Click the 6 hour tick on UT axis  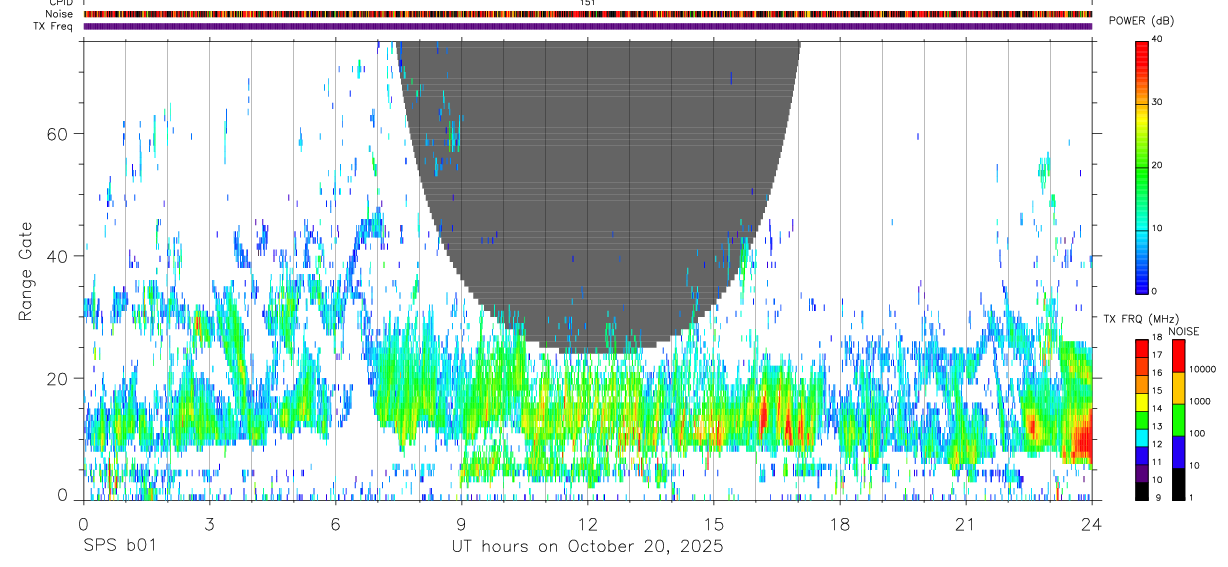pos(335,524)
